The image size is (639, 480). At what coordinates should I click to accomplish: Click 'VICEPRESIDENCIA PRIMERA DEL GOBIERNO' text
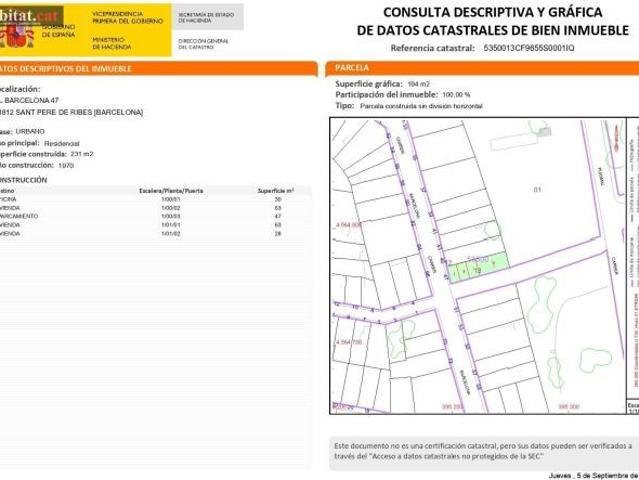[x=128, y=18]
